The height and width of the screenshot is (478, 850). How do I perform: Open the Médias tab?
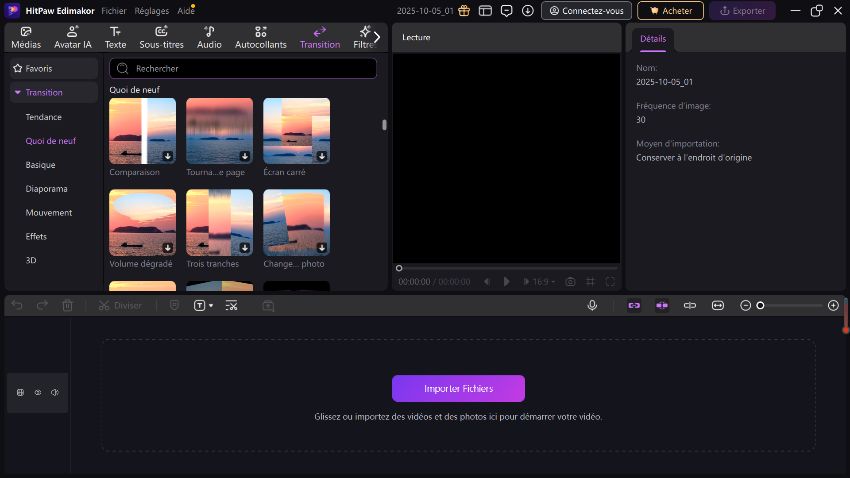[x=26, y=37]
